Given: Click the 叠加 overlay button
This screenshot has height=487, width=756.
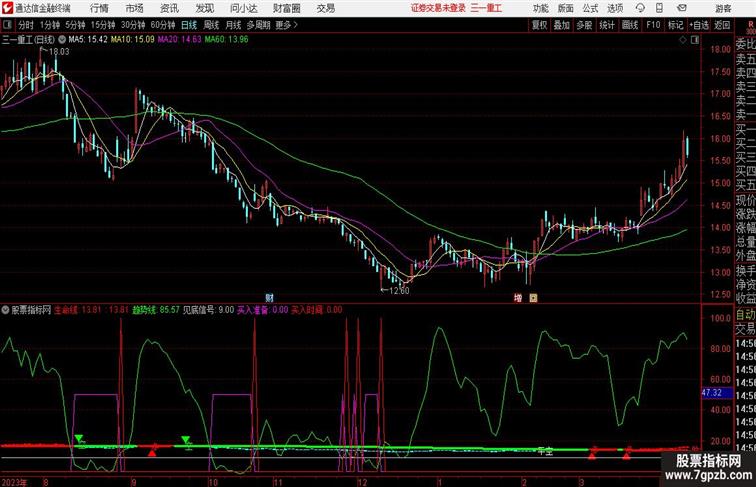Looking at the screenshot, I should (x=562, y=25).
